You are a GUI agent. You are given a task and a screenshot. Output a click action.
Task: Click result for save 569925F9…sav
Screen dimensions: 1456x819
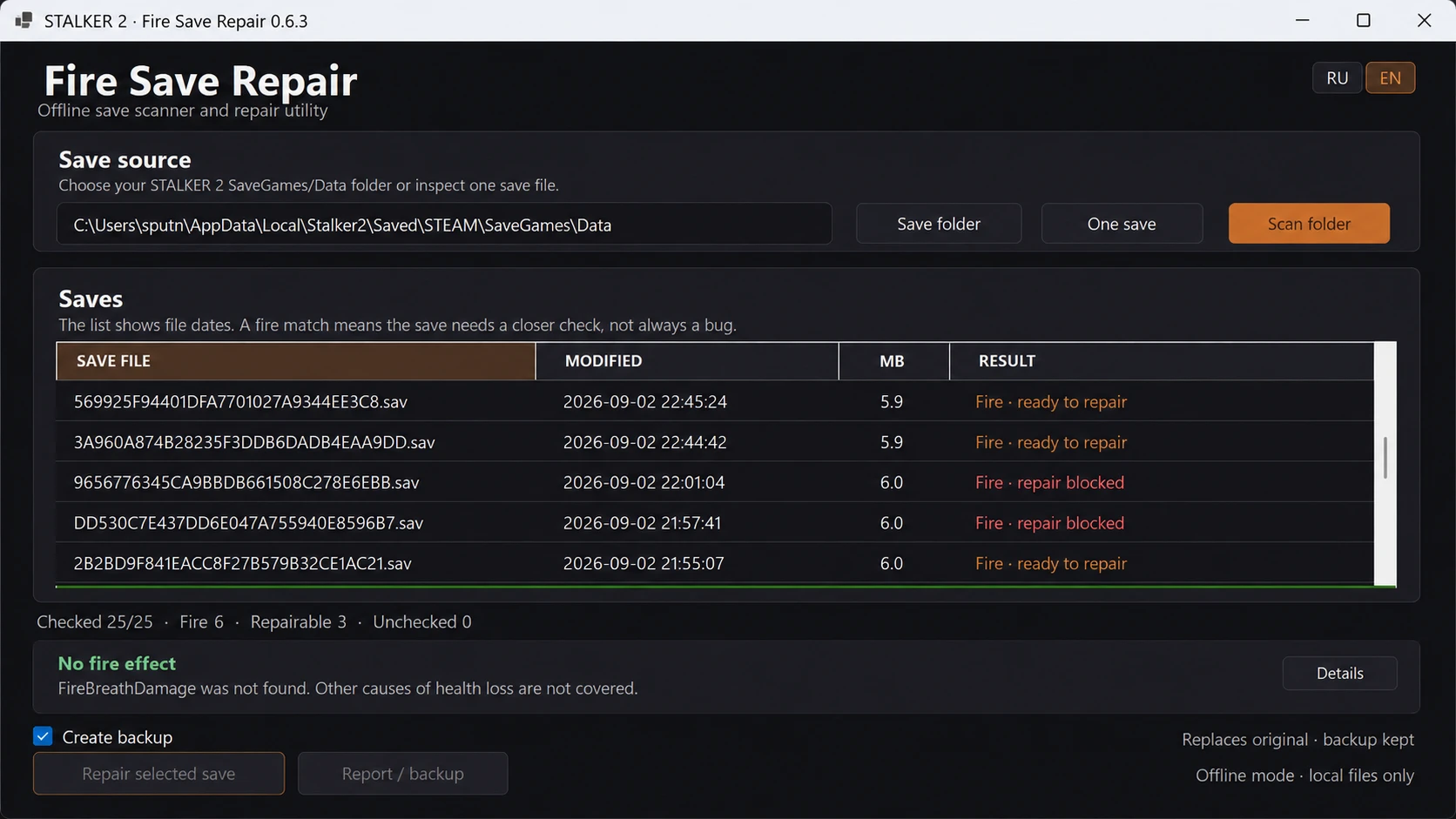click(1051, 402)
